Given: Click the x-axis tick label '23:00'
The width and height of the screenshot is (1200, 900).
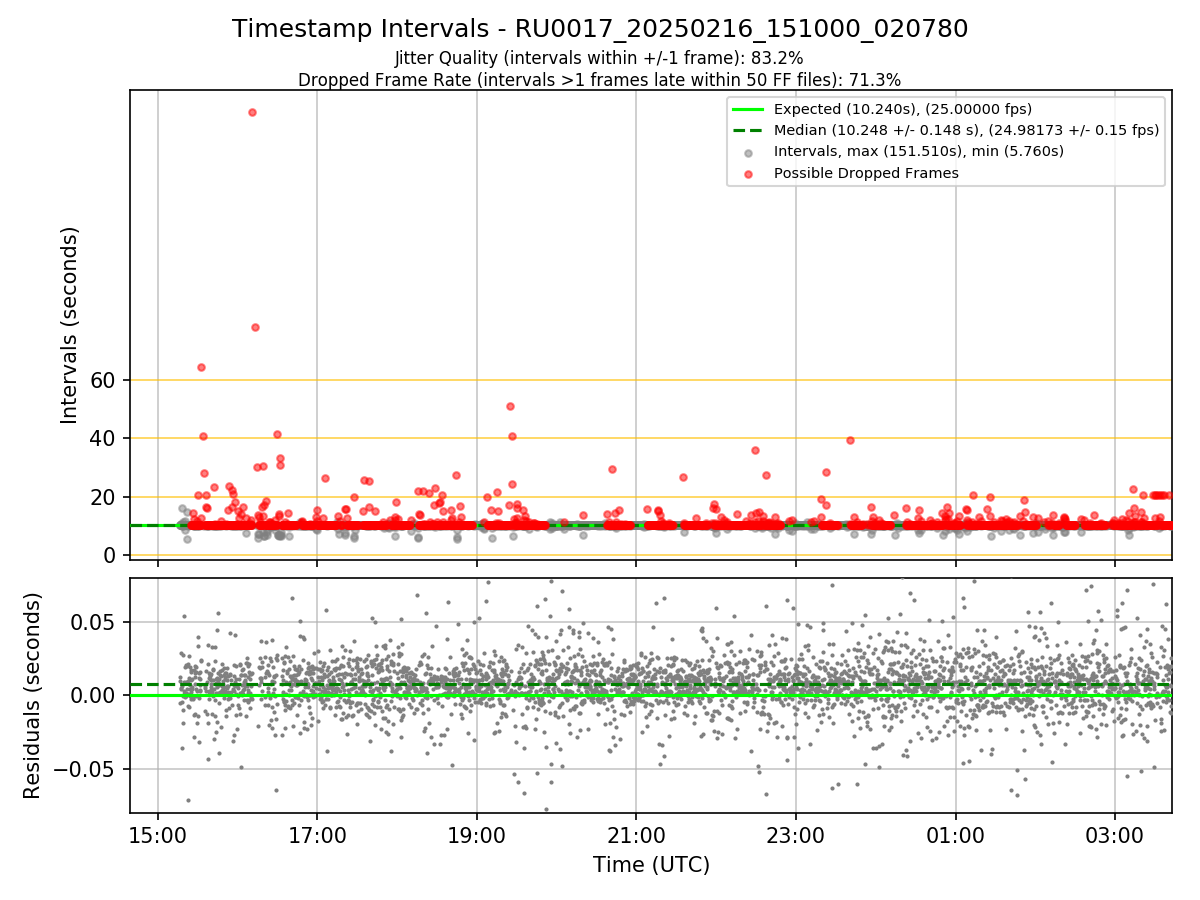Looking at the screenshot, I should (796, 835).
